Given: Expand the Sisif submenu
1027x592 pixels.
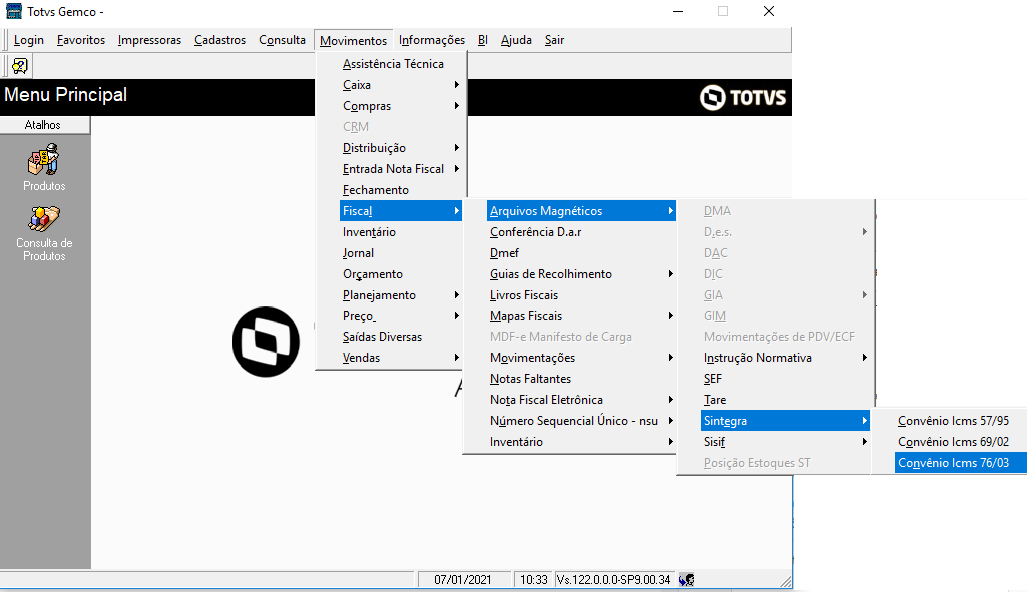Looking at the screenshot, I should (785, 441).
